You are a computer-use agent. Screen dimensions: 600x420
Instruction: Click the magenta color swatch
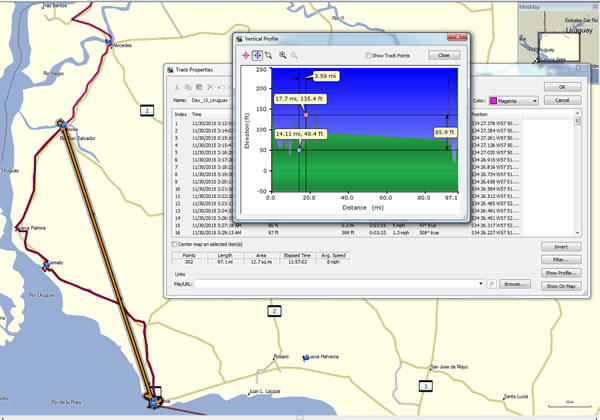click(493, 101)
